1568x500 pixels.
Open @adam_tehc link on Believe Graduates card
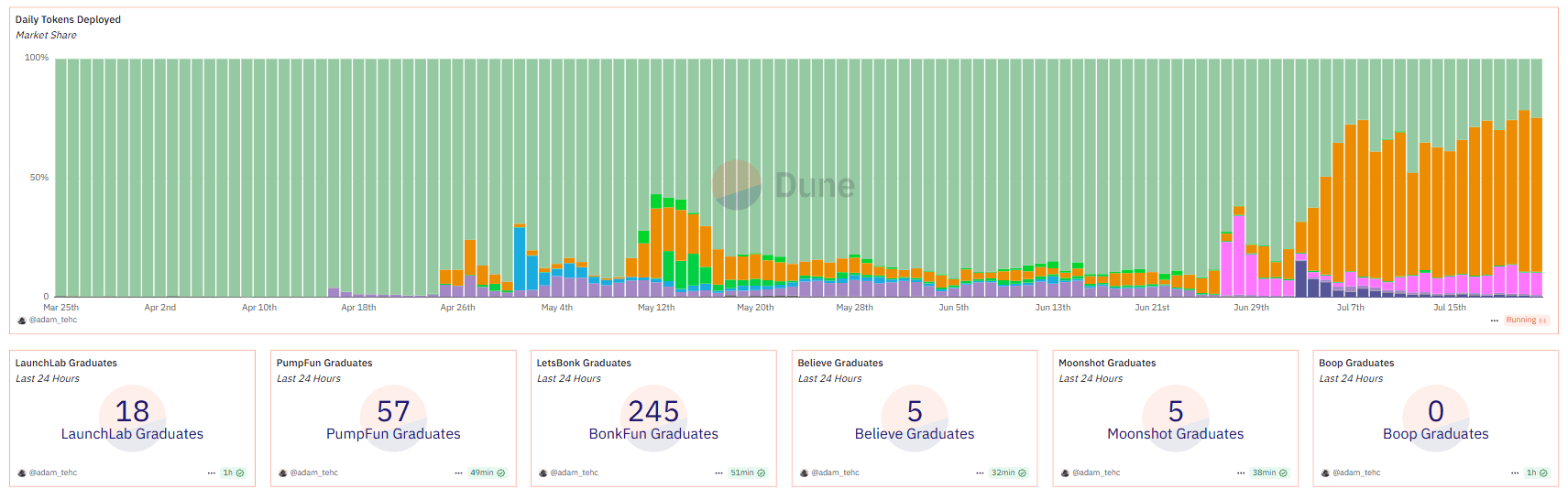tap(836, 473)
